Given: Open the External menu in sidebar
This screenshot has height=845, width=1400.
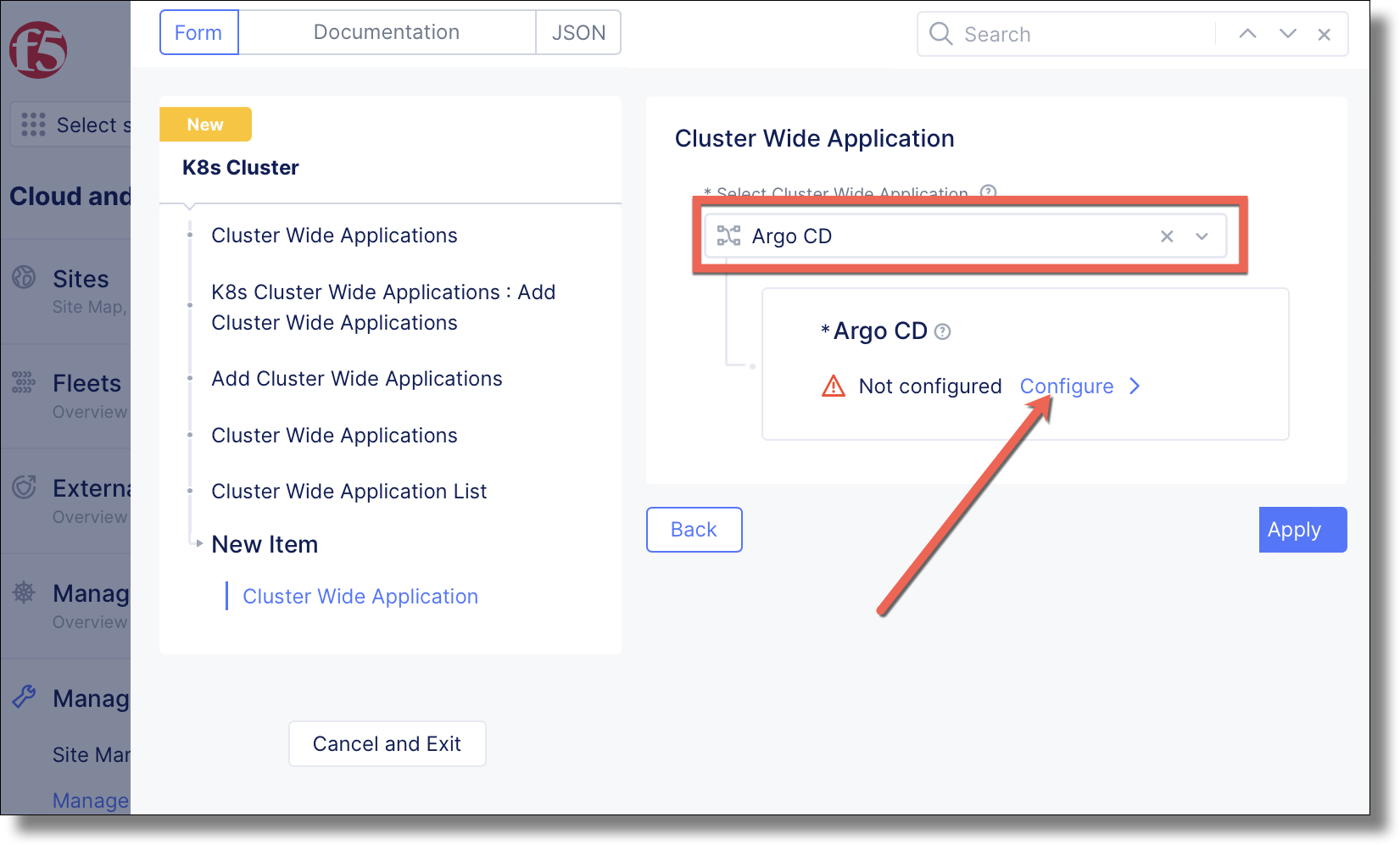Looking at the screenshot, I should (92, 488).
